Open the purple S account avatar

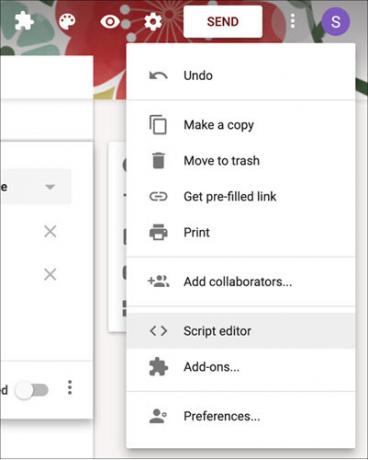(x=336, y=22)
